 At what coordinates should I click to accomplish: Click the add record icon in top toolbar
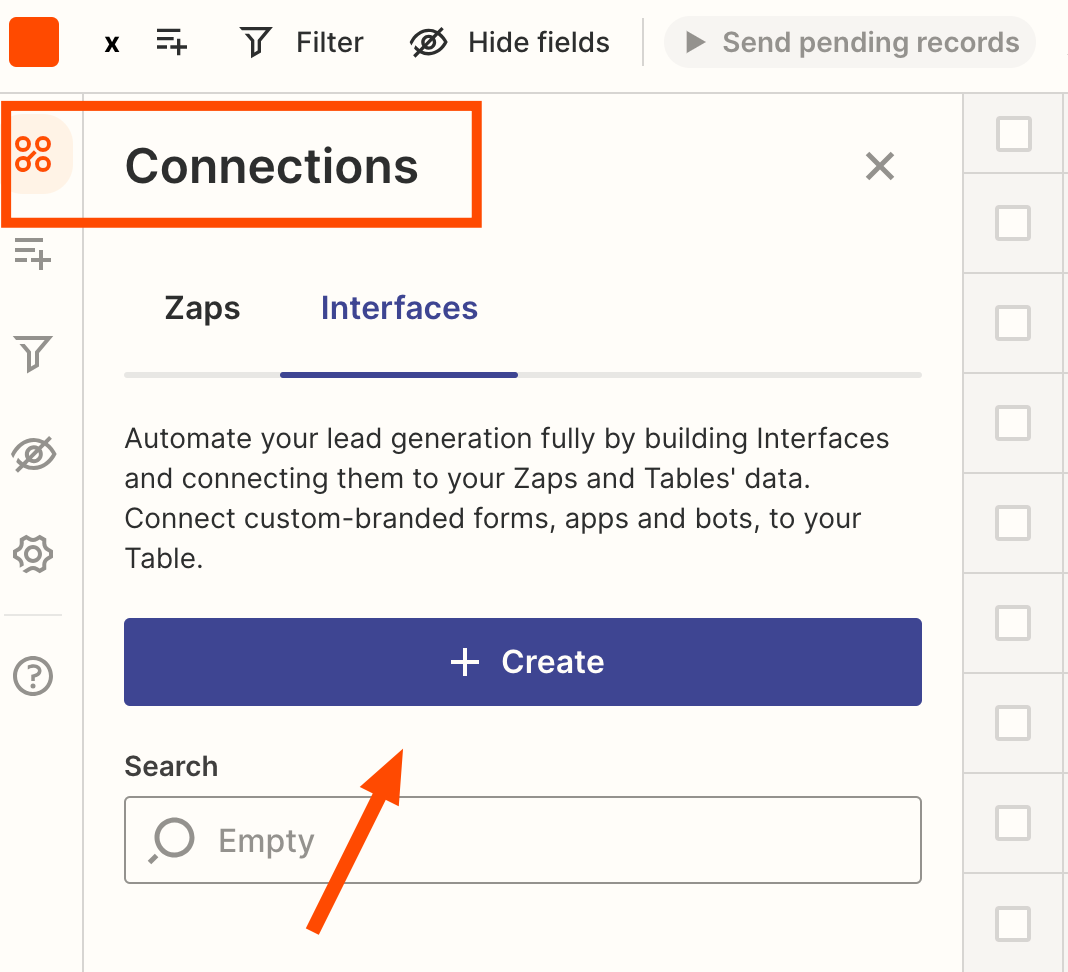coord(171,42)
